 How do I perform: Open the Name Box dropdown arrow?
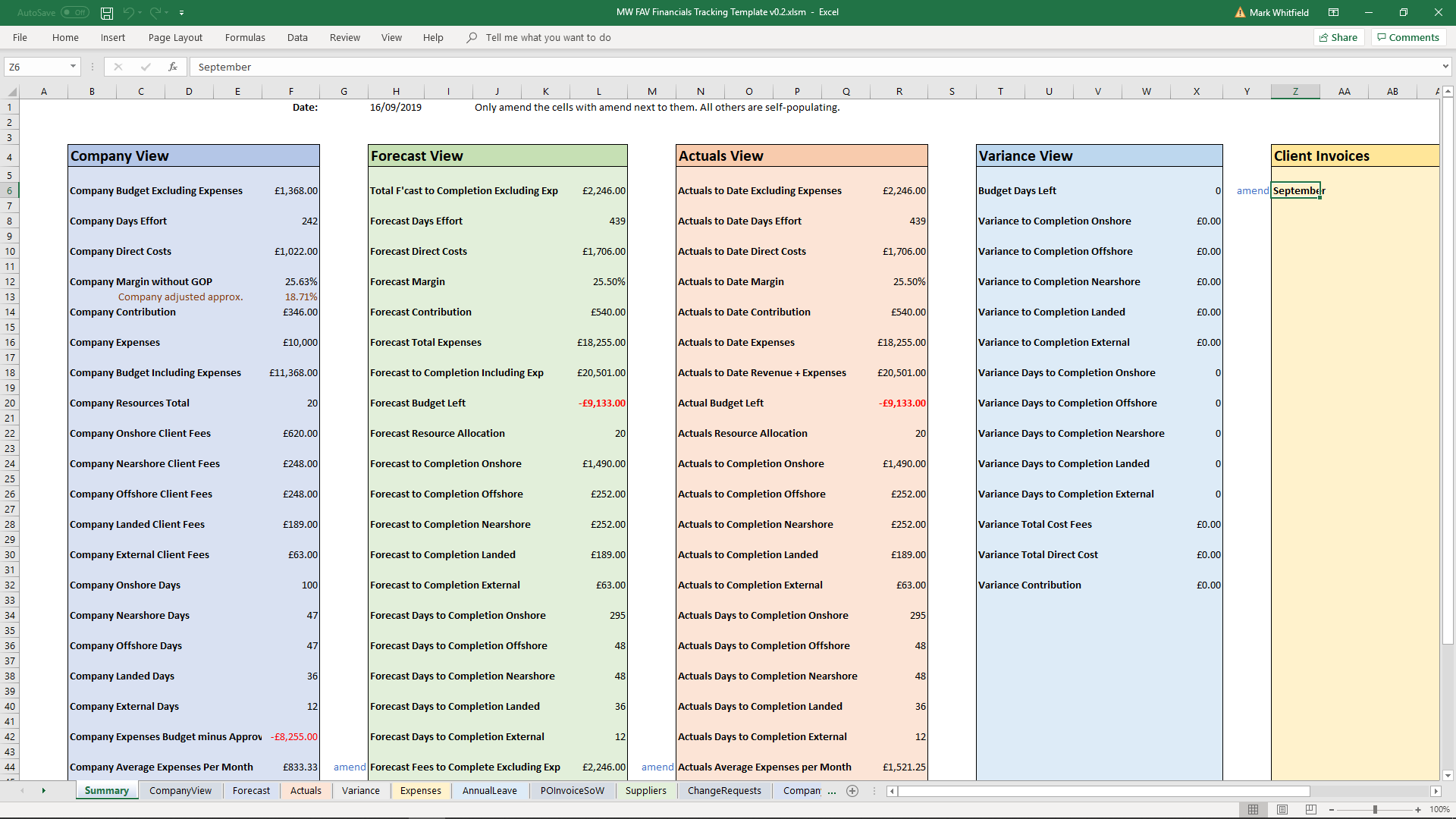[73, 67]
